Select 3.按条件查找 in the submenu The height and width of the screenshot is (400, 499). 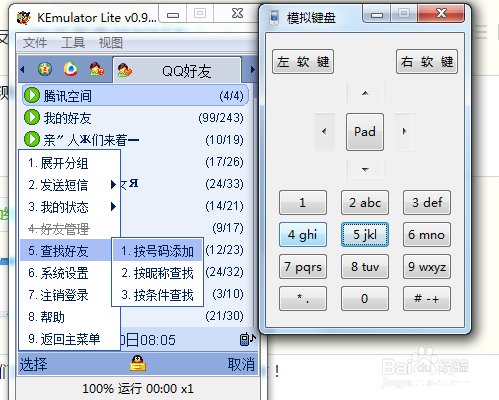click(x=157, y=295)
